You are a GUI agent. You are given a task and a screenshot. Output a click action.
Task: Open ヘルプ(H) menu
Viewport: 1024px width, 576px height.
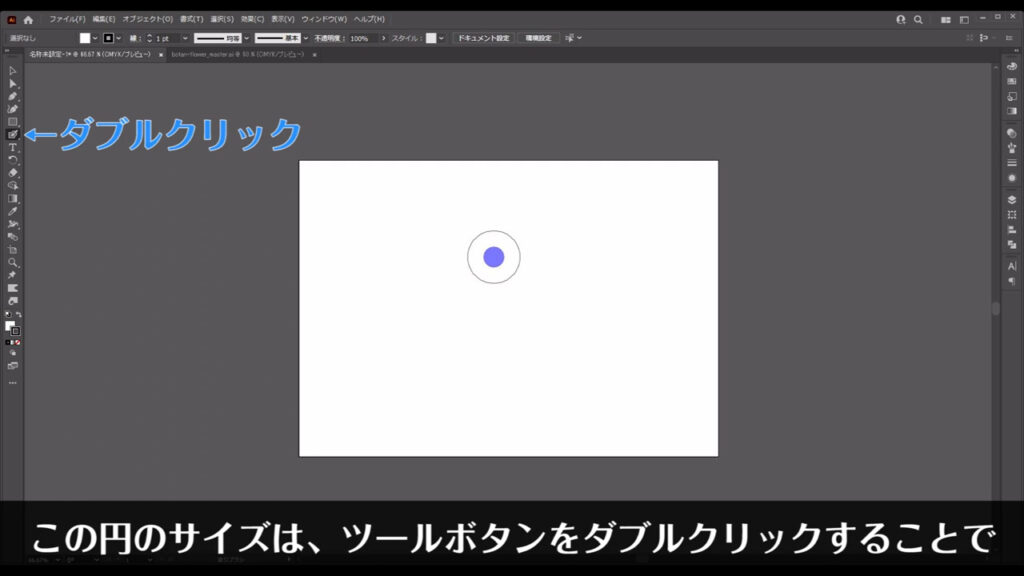369,20
